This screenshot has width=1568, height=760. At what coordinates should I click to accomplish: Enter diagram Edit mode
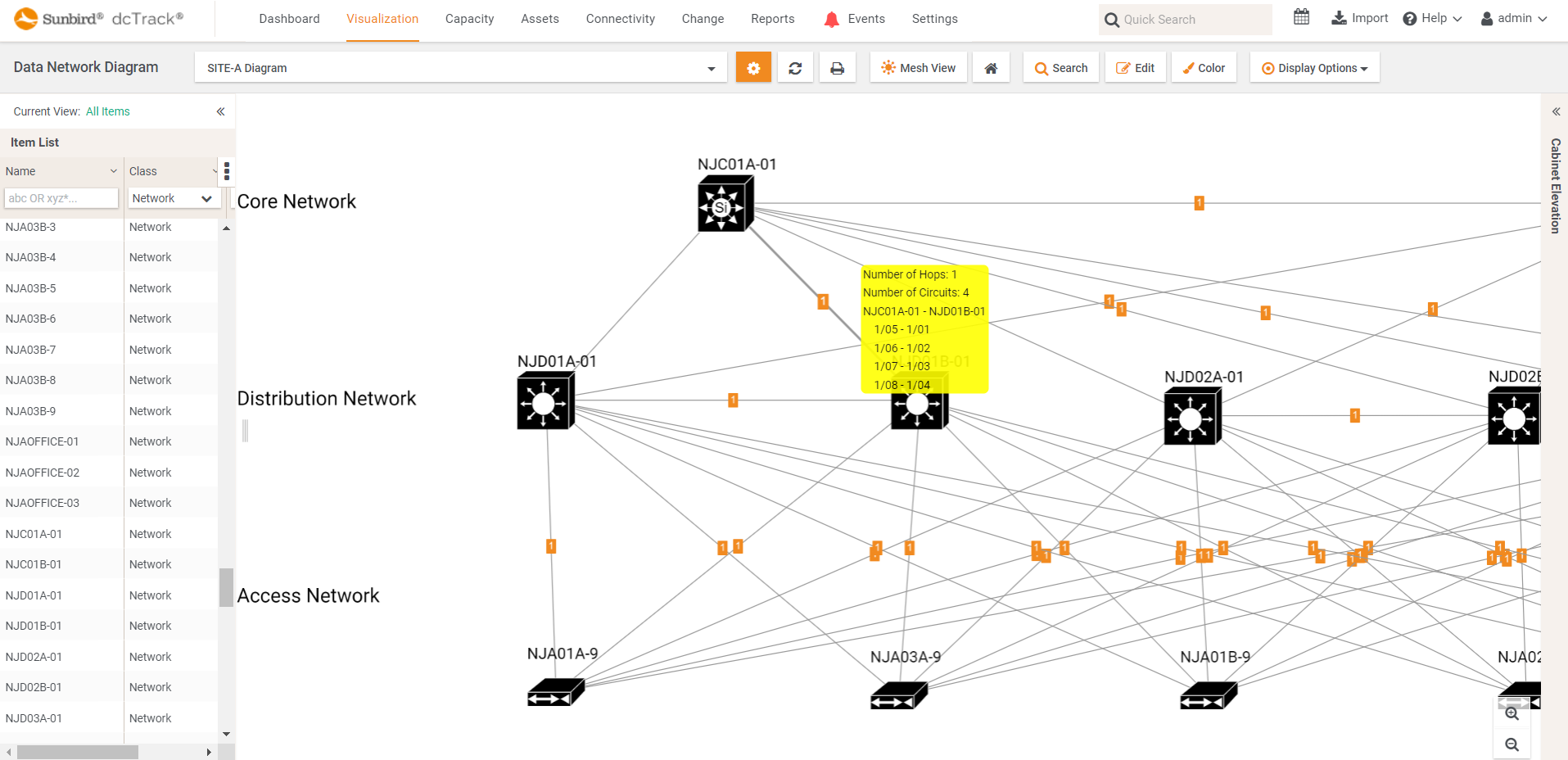[x=1135, y=67]
